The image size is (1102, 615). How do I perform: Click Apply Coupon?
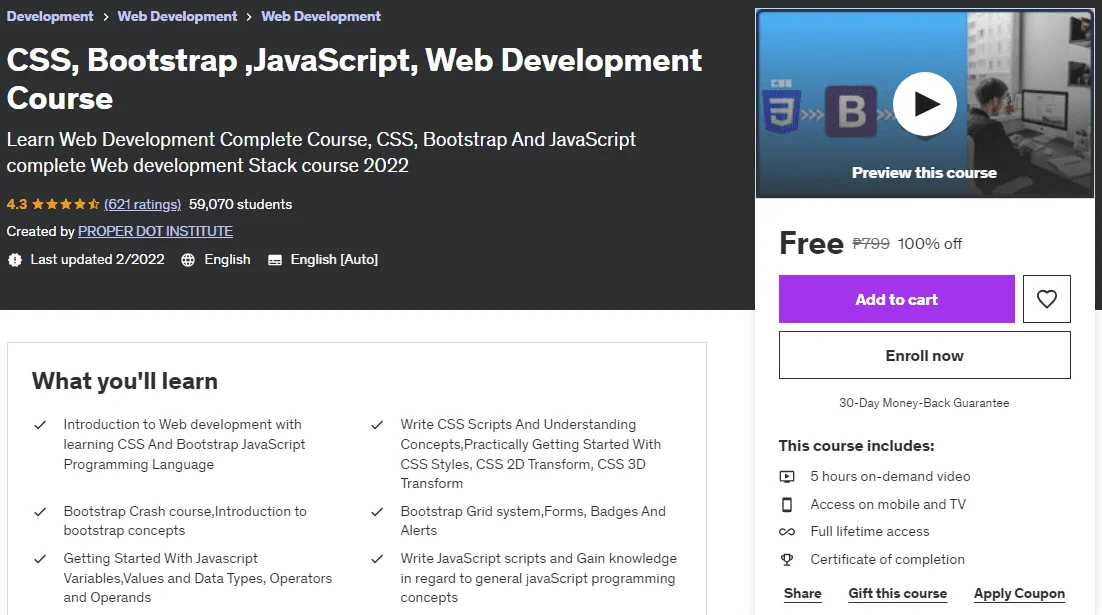pyautogui.click(x=1019, y=593)
